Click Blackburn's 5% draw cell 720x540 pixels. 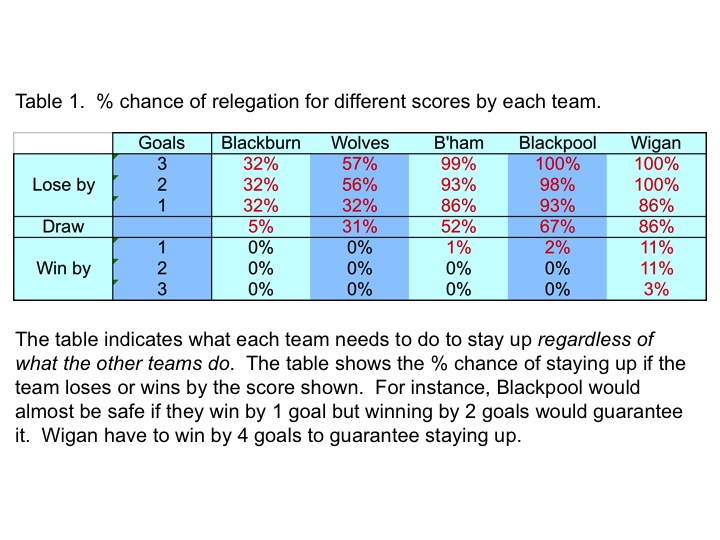(261, 227)
